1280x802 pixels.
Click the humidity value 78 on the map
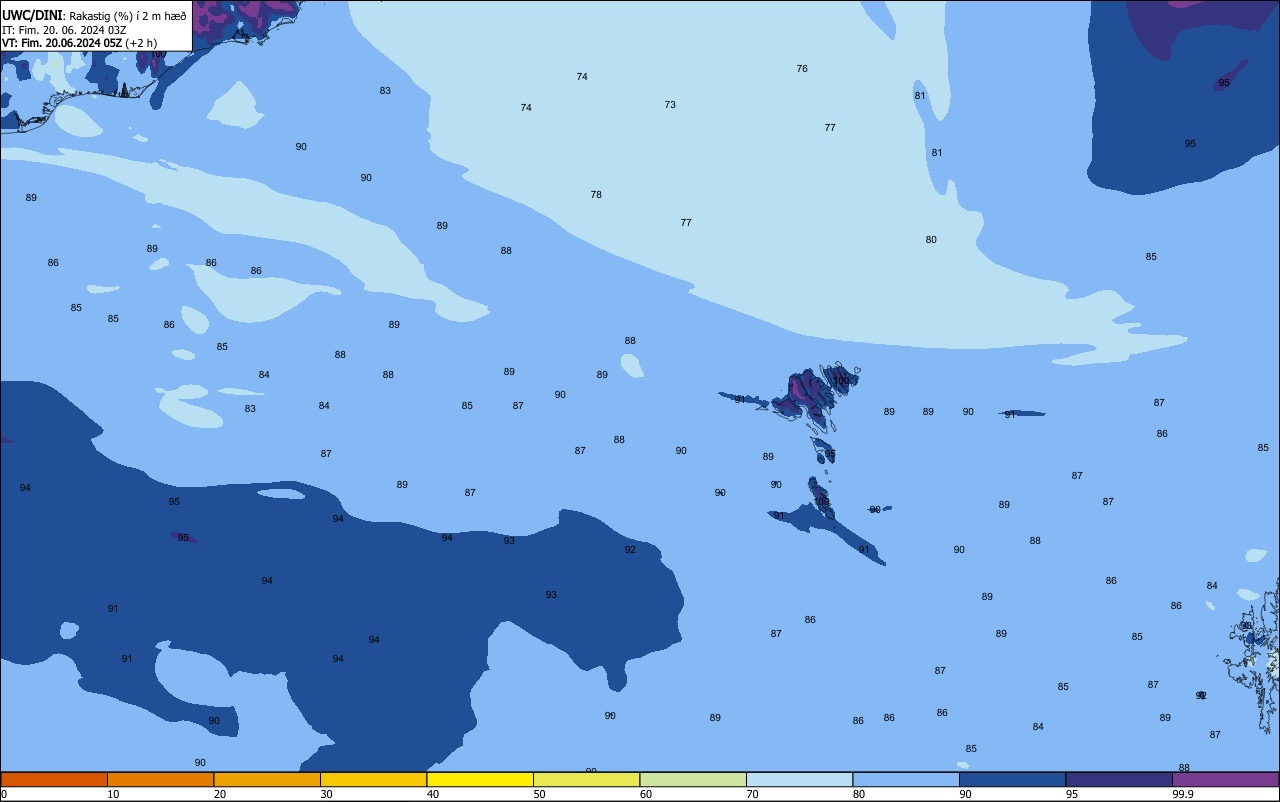click(x=596, y=194)
